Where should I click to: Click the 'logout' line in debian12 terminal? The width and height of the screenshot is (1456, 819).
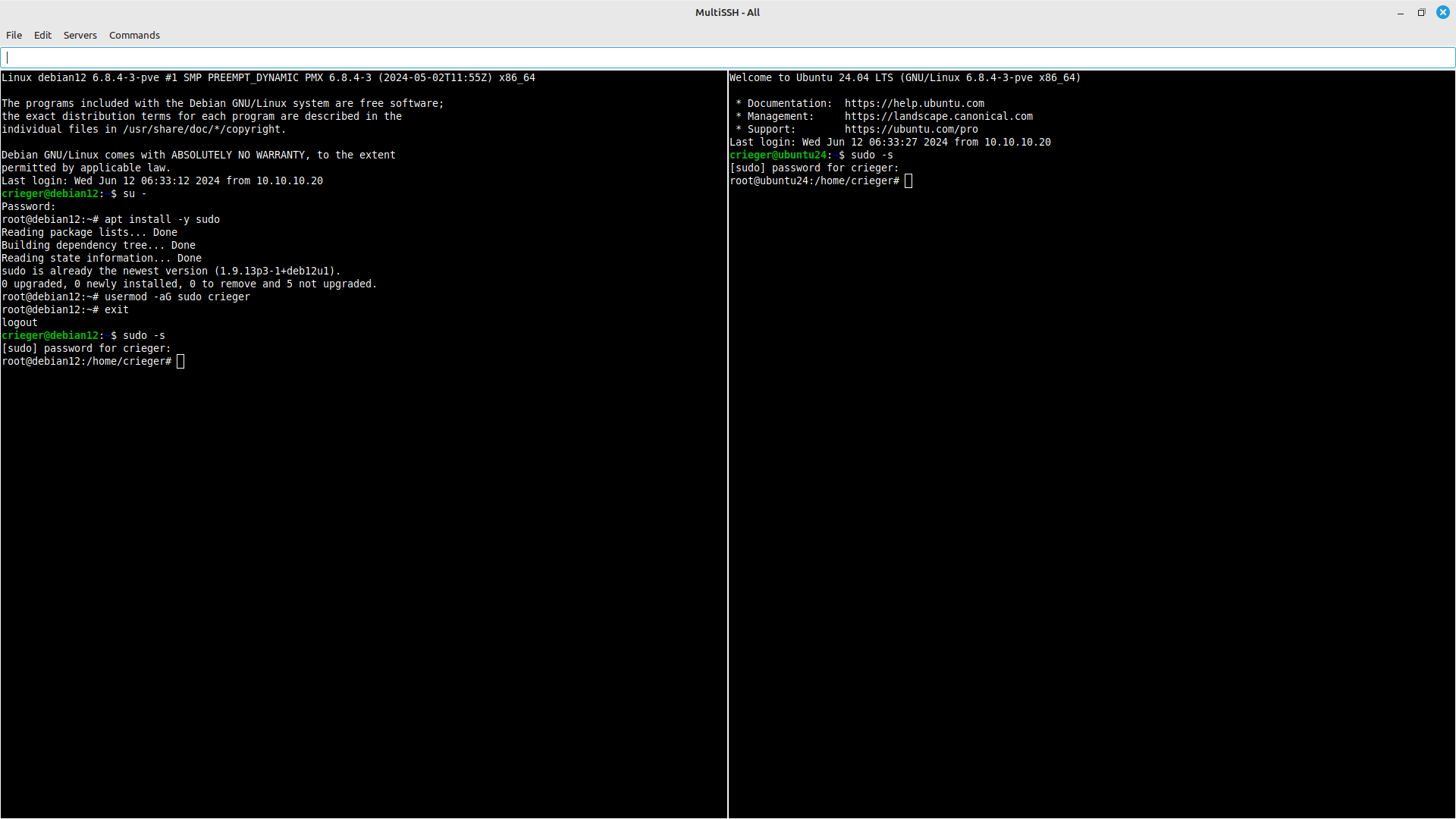[20, 323]
